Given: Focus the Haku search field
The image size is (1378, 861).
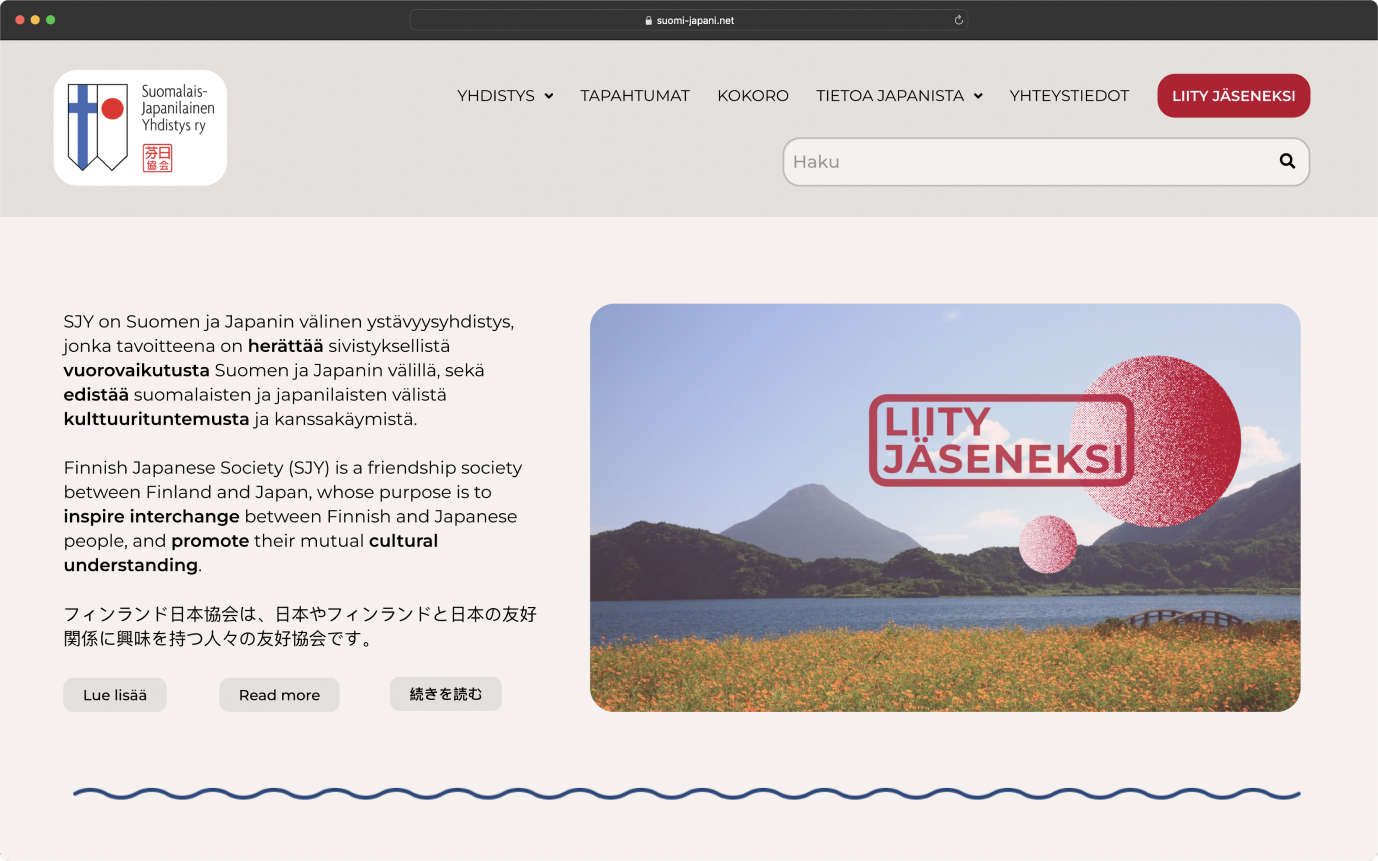Looking at the screenshot, I should [x=1046, y=162].
